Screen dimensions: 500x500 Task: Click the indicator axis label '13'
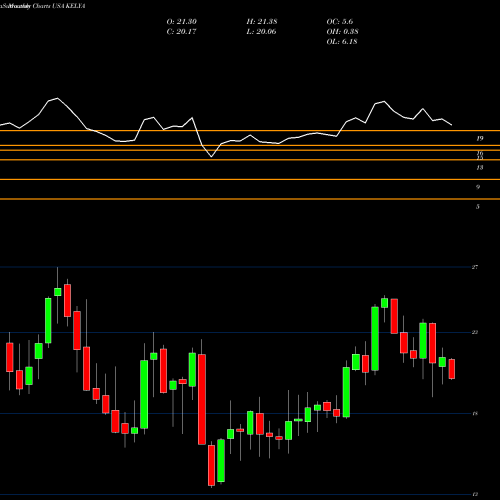click(x=480, y=168)
